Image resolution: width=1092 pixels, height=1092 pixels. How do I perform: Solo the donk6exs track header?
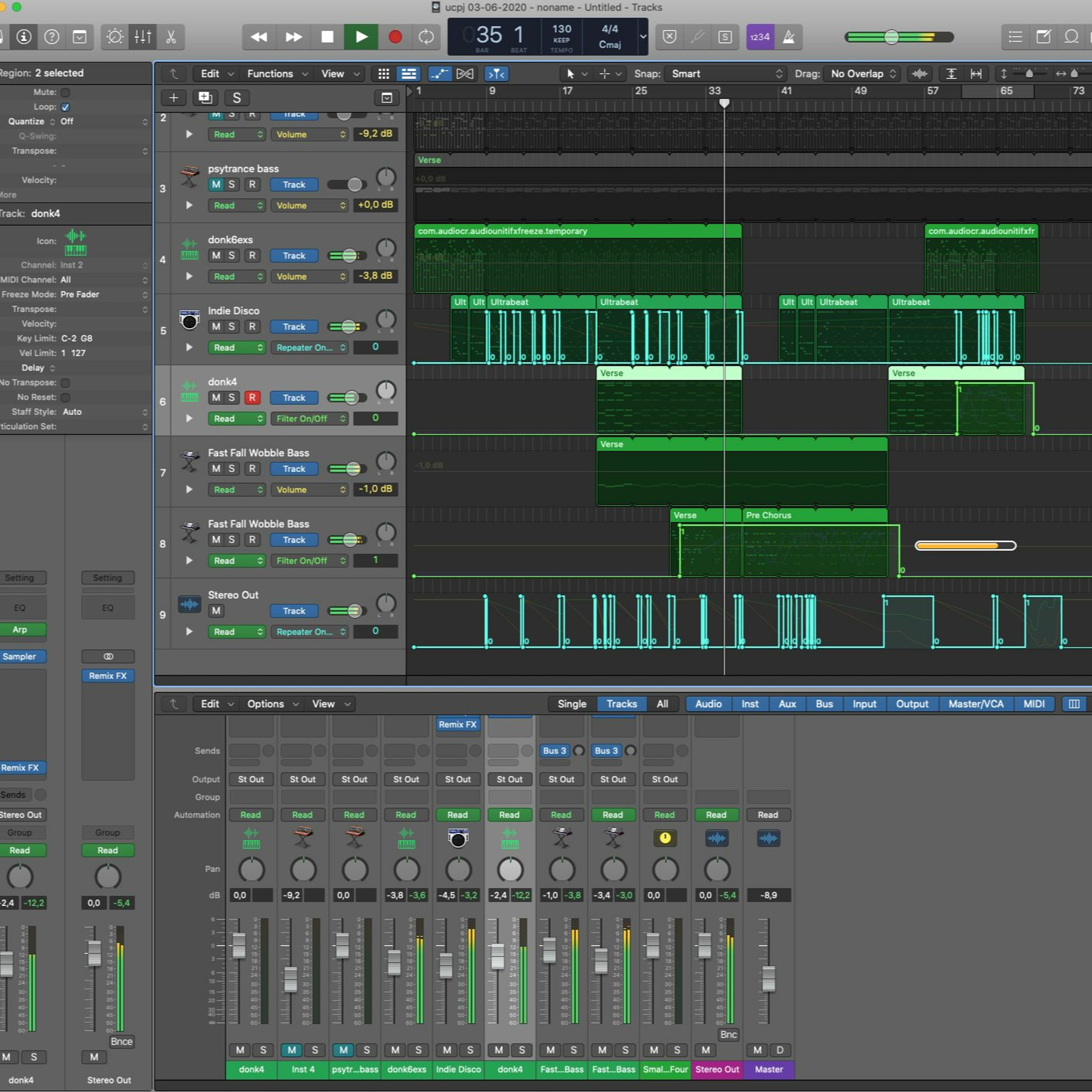point(231,256)
